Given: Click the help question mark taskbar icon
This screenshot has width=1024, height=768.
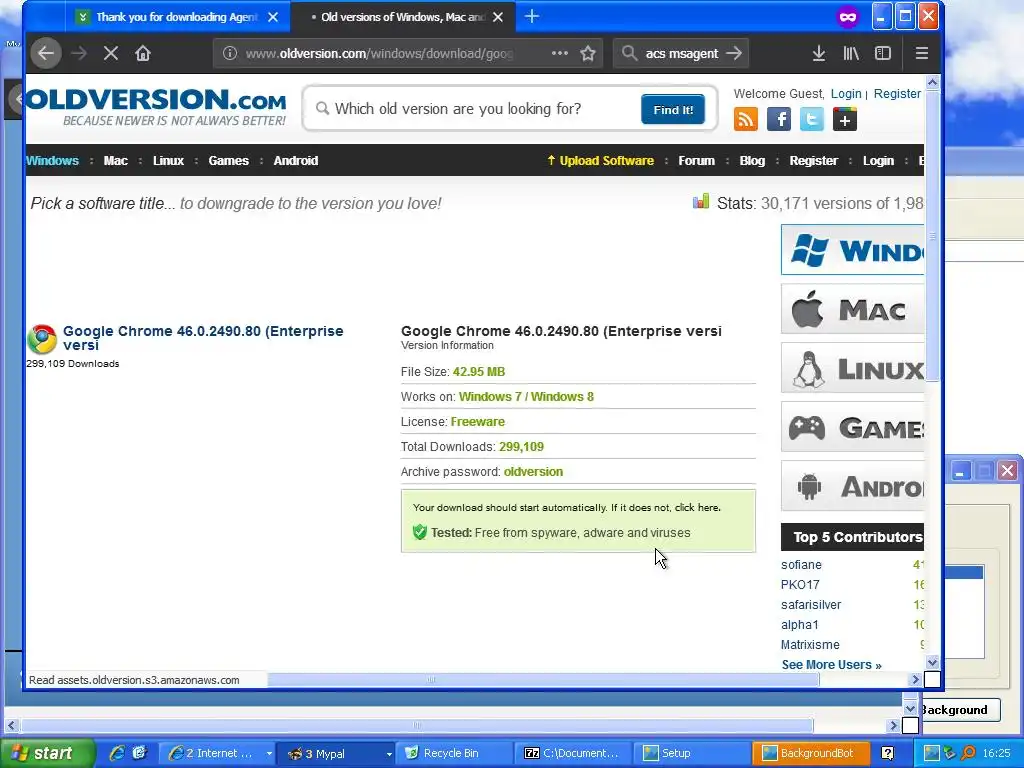Looking at the screenshot, I should point(888,753).
